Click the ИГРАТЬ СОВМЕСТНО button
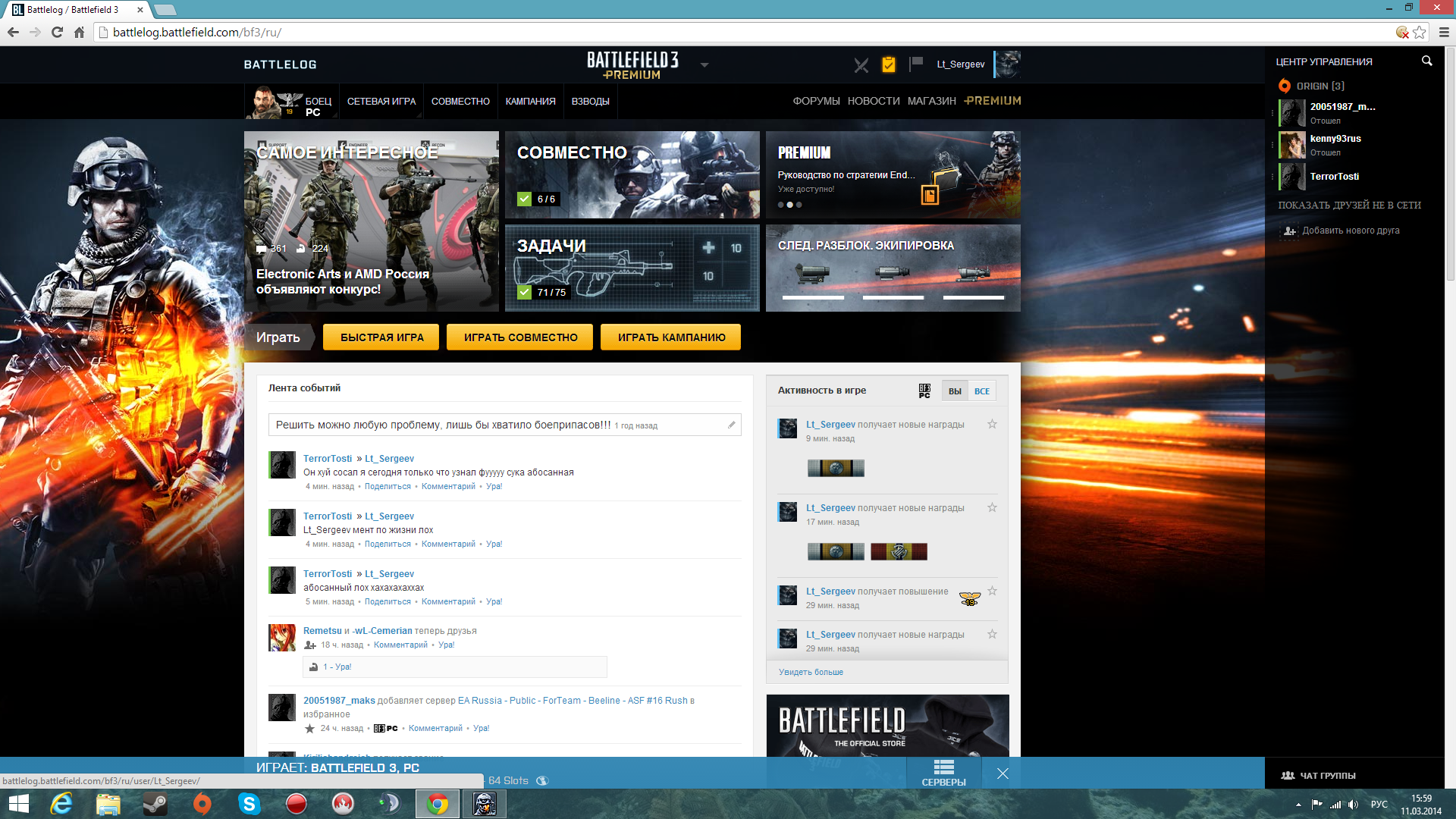This screenshot has height=819, width=1456. pyautogui.click(x=520, y=337)
